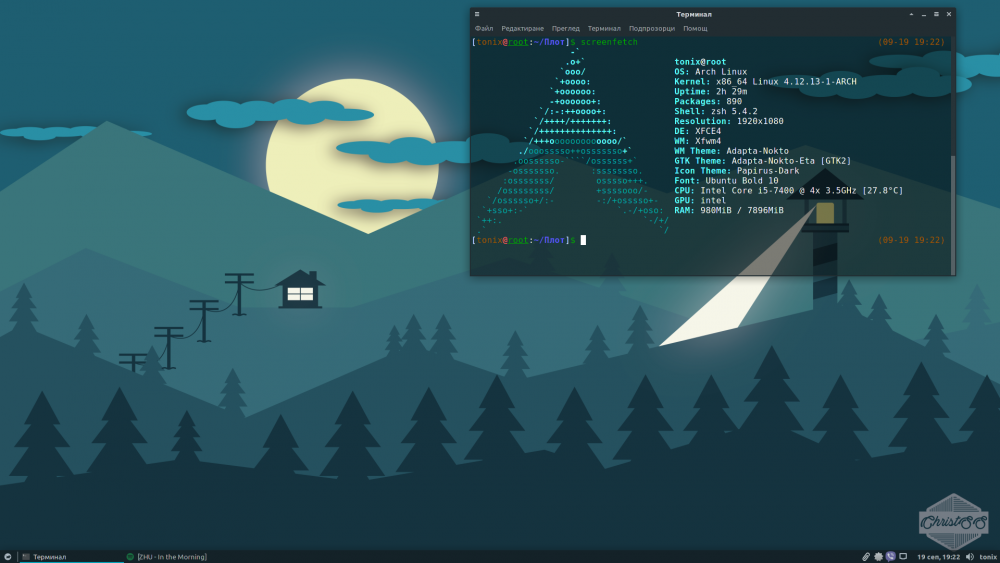Click the display tray icon
The image size is (1000, 563).
pyautogui.click(x=903, y=557)
